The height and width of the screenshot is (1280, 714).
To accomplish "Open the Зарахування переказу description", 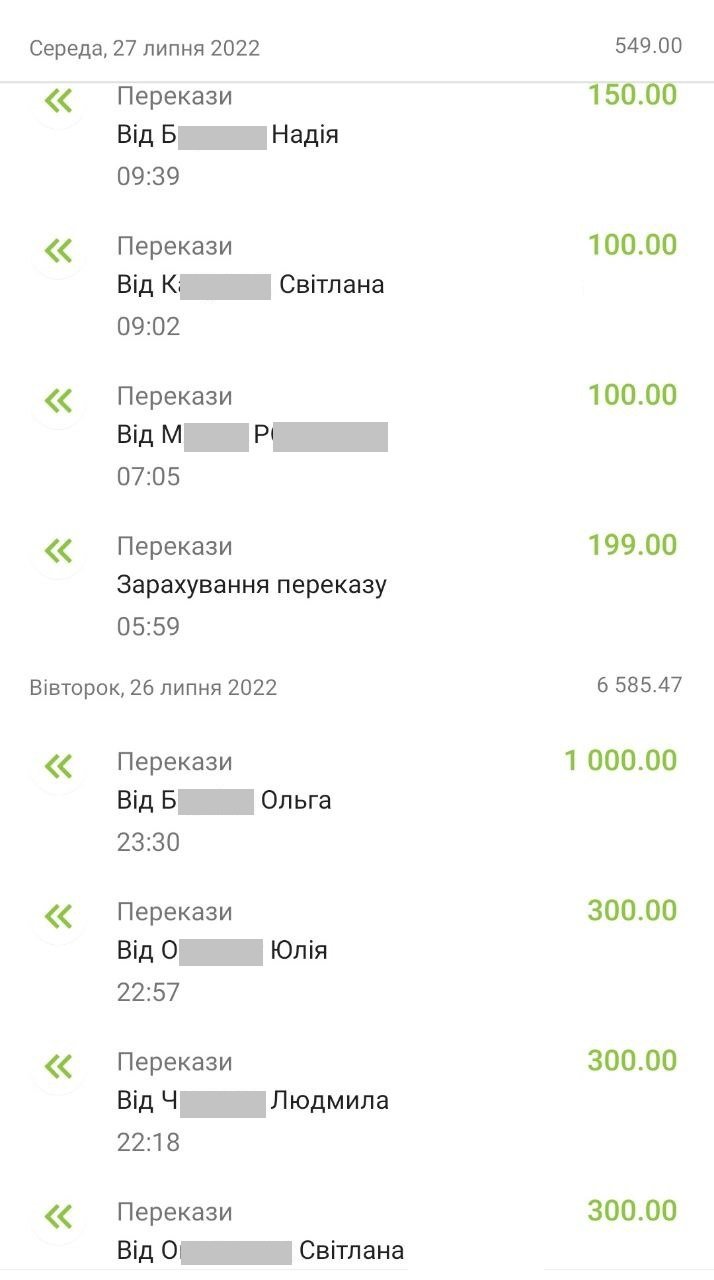I will pyautogui.click(x=252, y=585).
